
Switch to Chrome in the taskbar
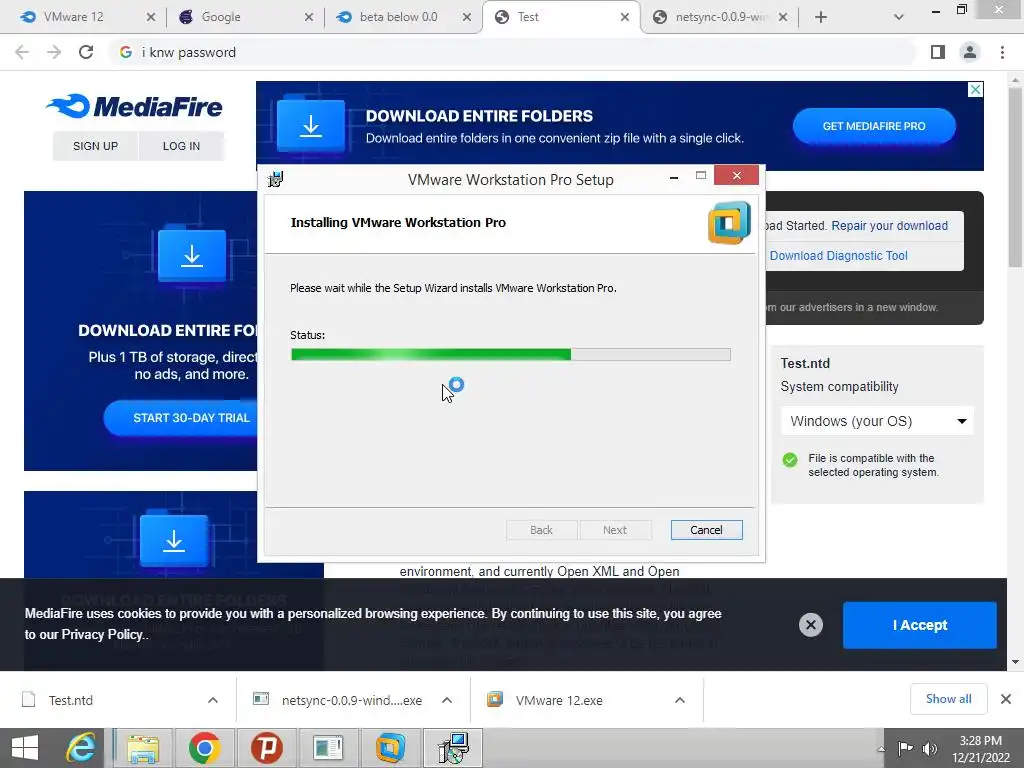pos(204,748)
